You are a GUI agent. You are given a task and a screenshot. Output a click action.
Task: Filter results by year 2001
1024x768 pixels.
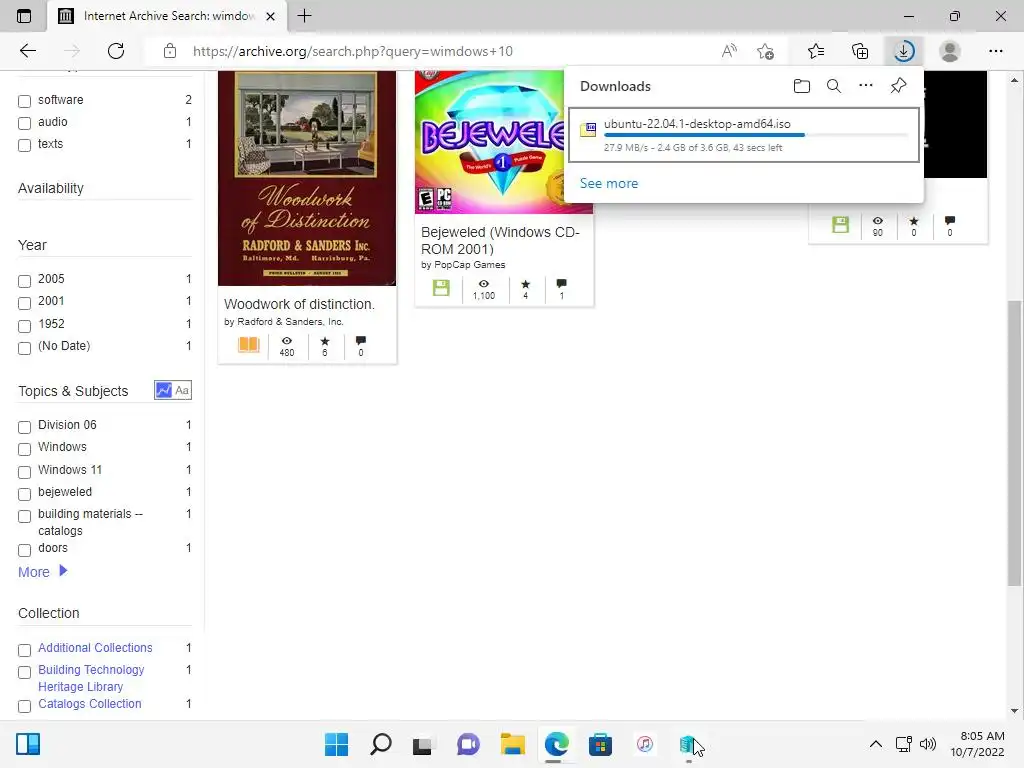(x=24, y=303)
